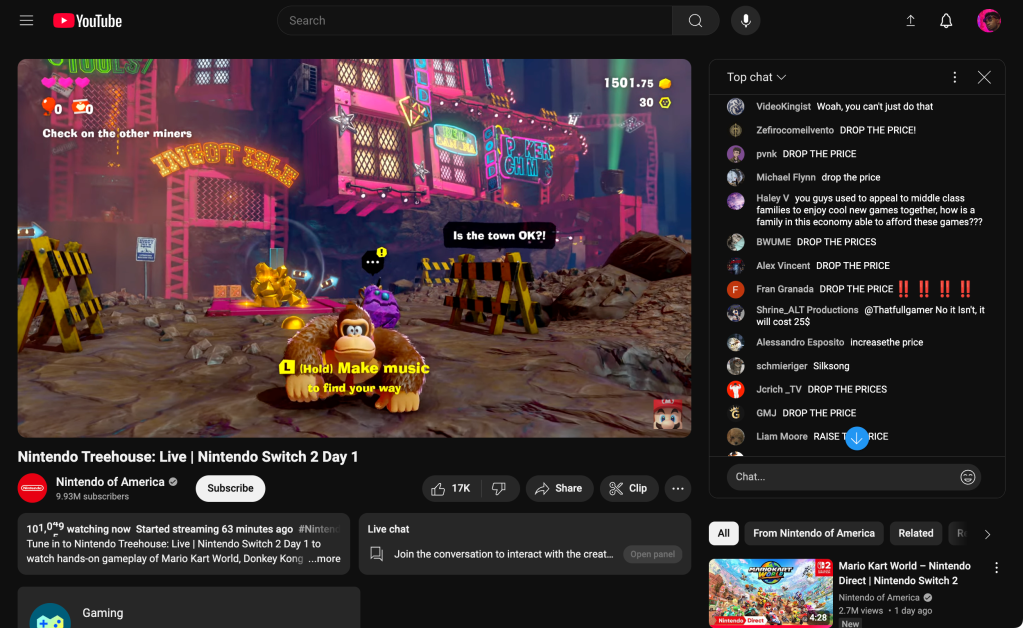Click the YouTube home logo

[87, 21]
